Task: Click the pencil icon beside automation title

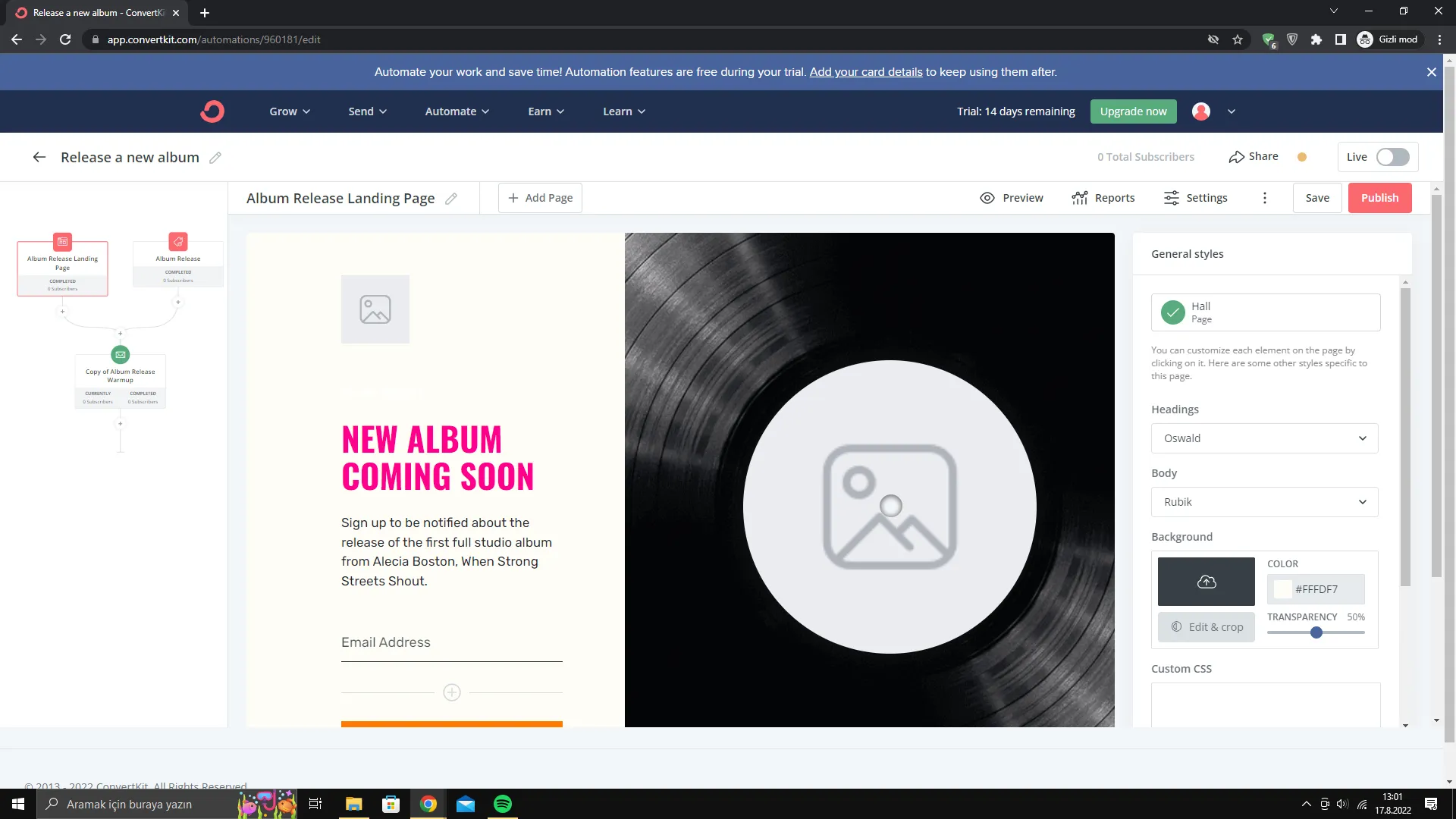Action: [215, 158]
